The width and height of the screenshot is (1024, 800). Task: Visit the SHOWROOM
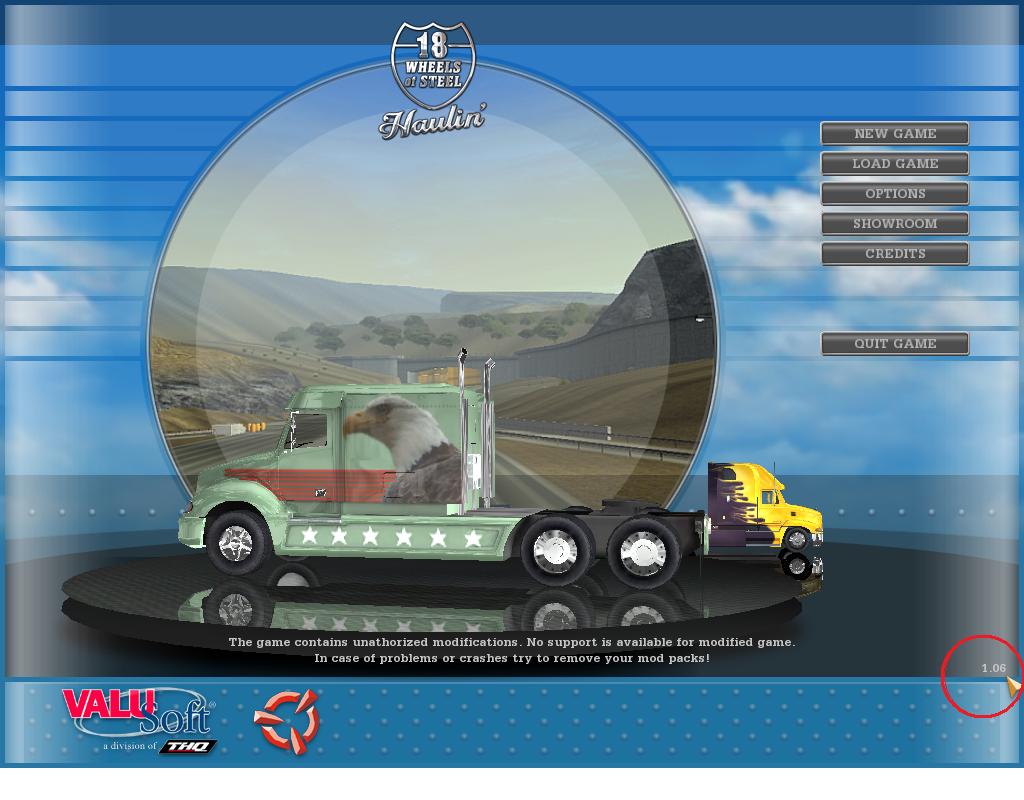click(x=895, y=223)
